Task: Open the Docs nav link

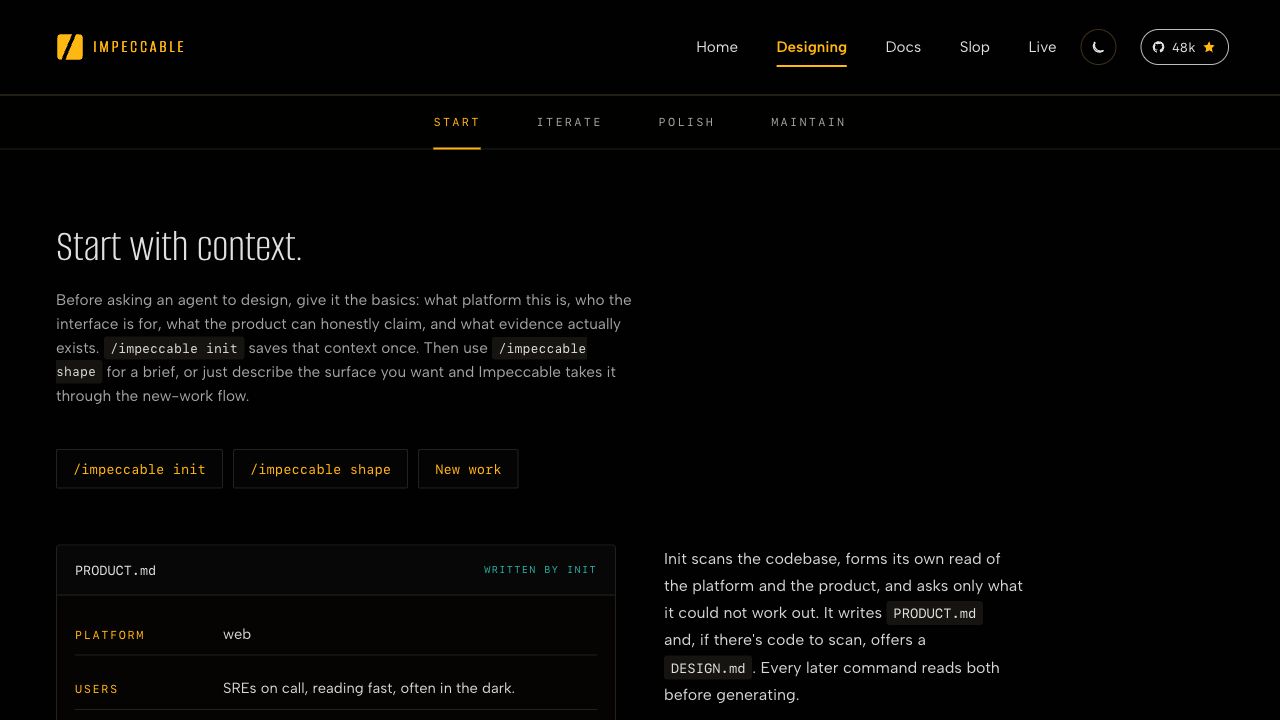Action: click(x=903, y=47)
